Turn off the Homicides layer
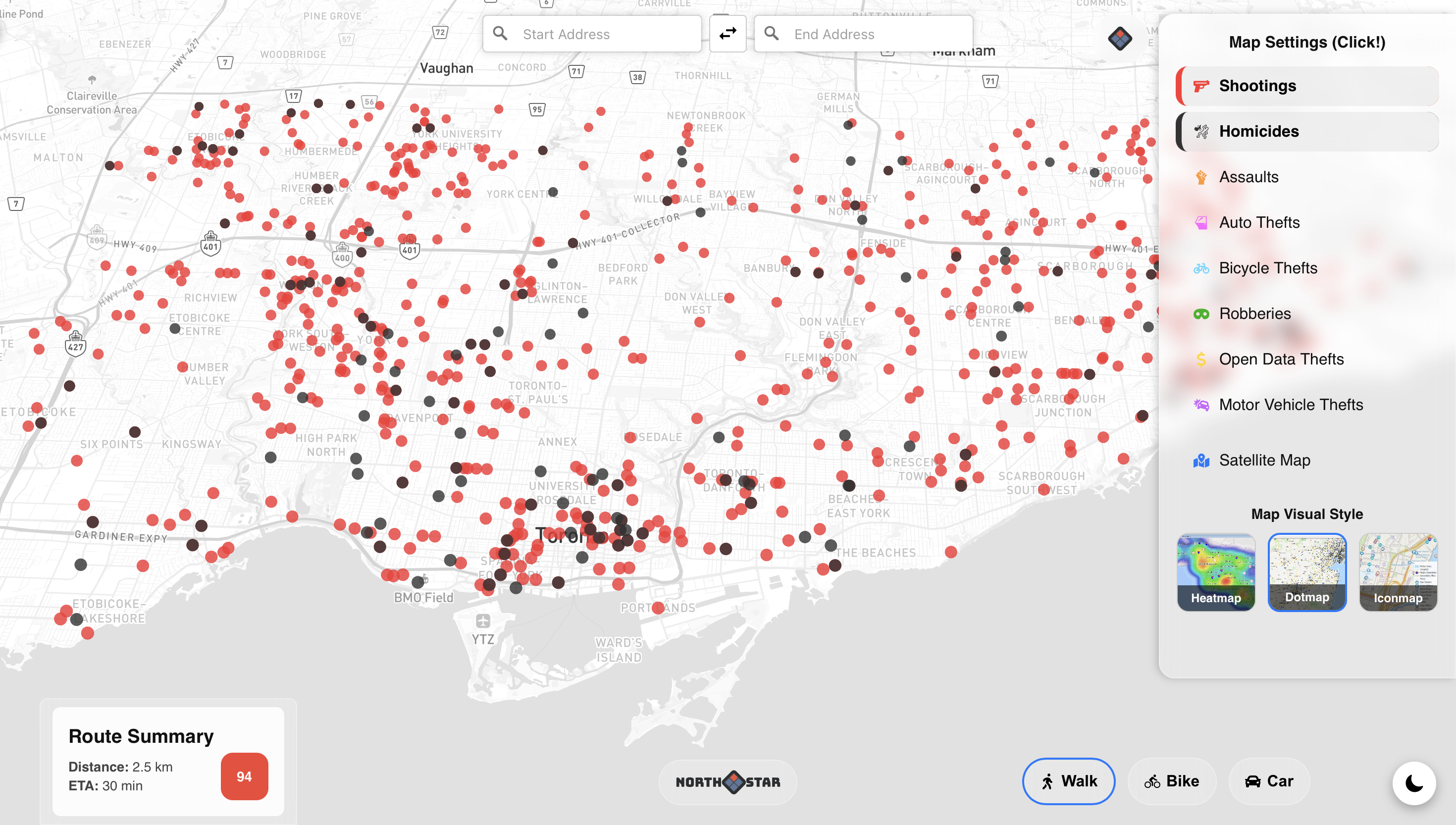This screenshot has height=825, width=1456. (1307, 131)
